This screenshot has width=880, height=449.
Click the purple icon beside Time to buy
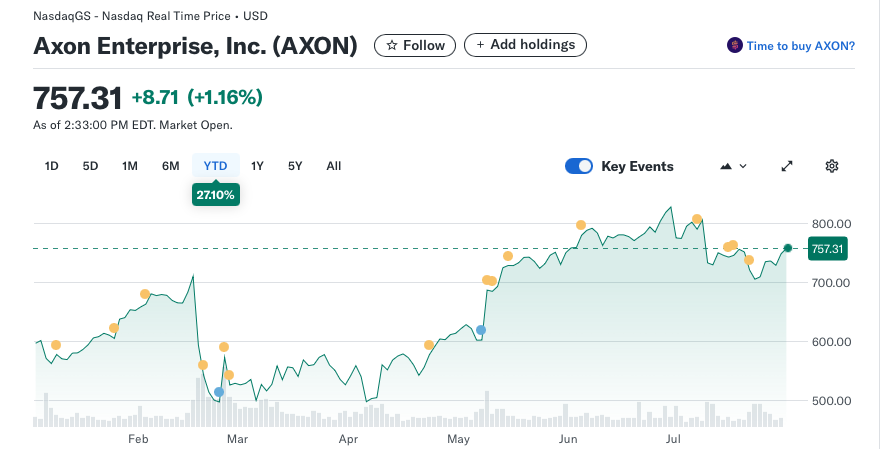(x=735, y=46)
